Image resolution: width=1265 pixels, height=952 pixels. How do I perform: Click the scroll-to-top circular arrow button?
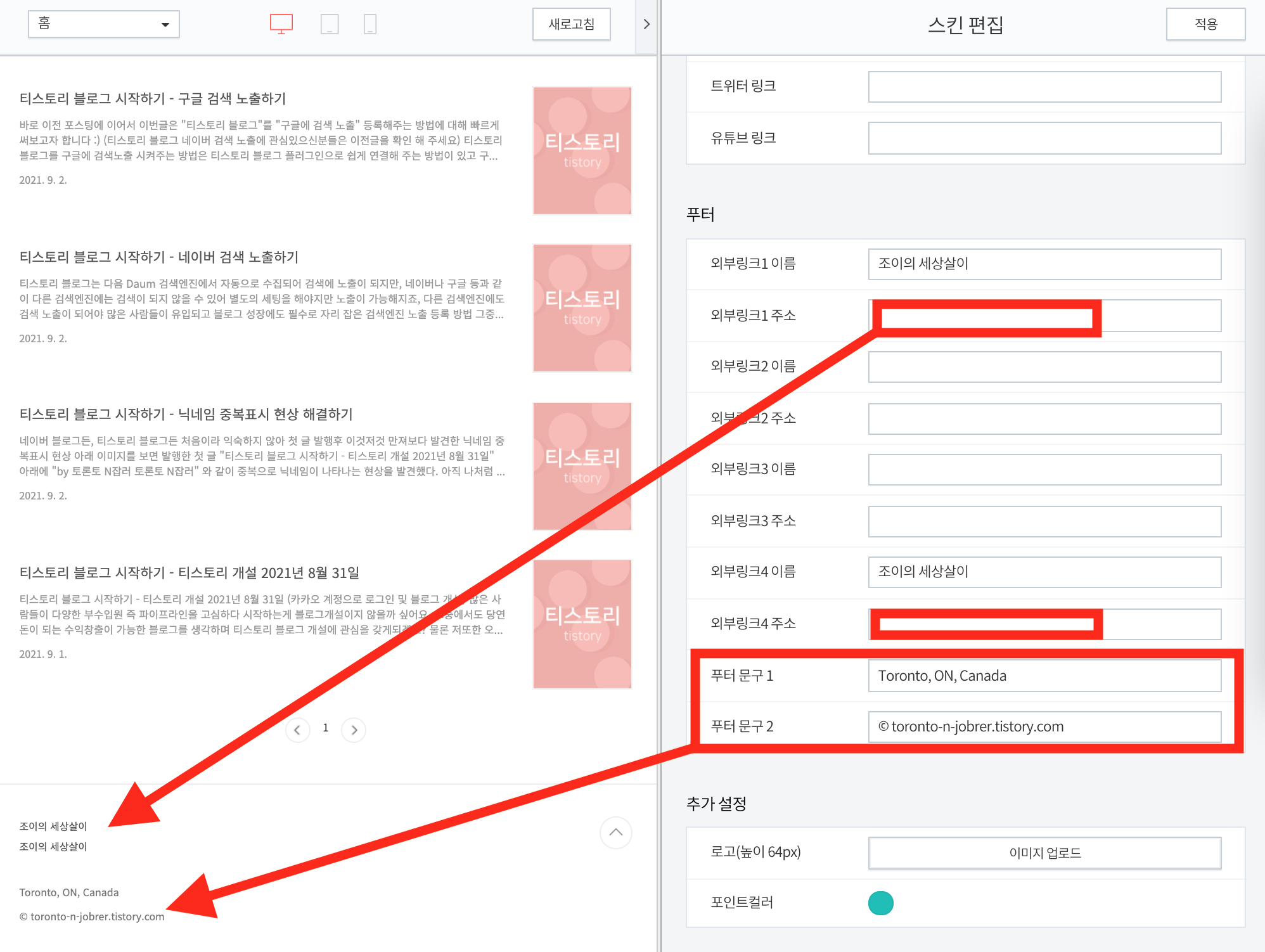tap(615, 832)
